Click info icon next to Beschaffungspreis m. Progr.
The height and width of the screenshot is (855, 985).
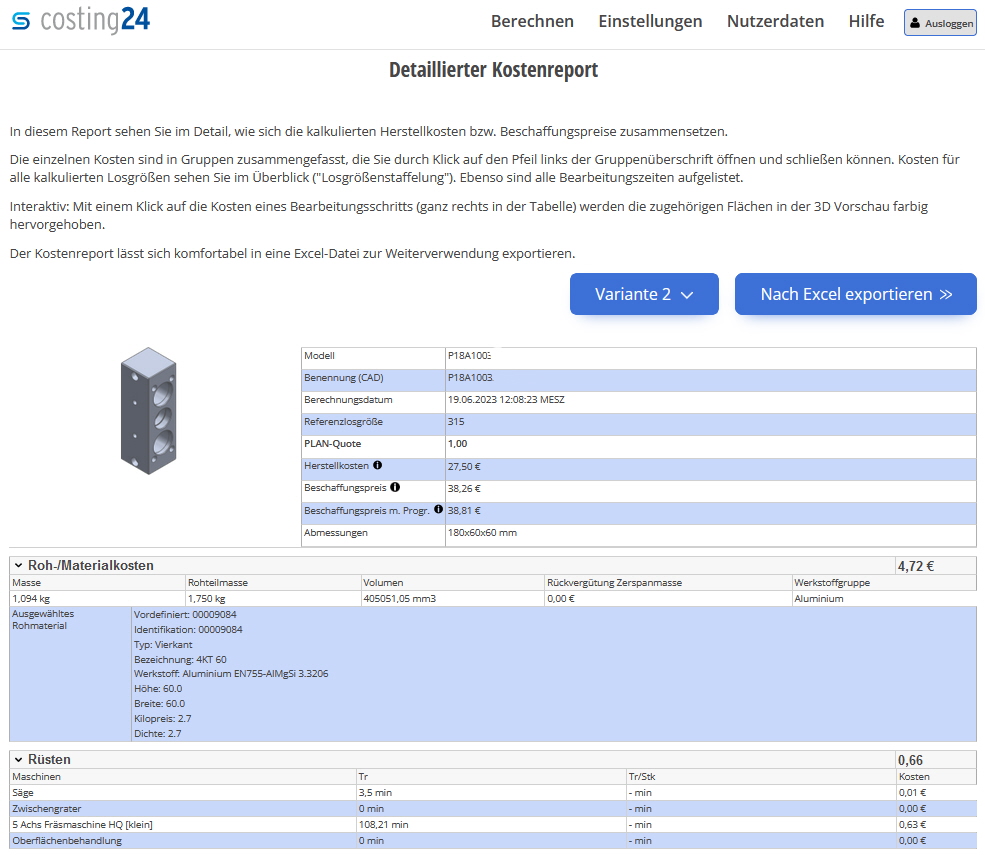[x=438, y=509]
